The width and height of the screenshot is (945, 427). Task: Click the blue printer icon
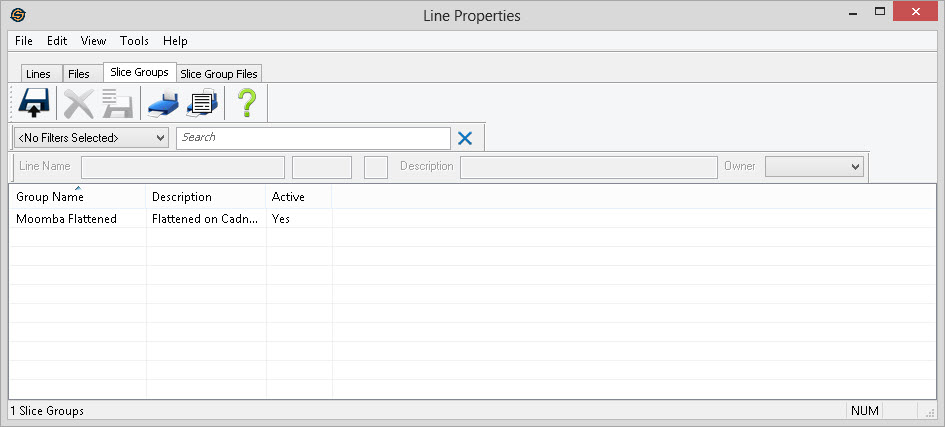tap(162, 103)
